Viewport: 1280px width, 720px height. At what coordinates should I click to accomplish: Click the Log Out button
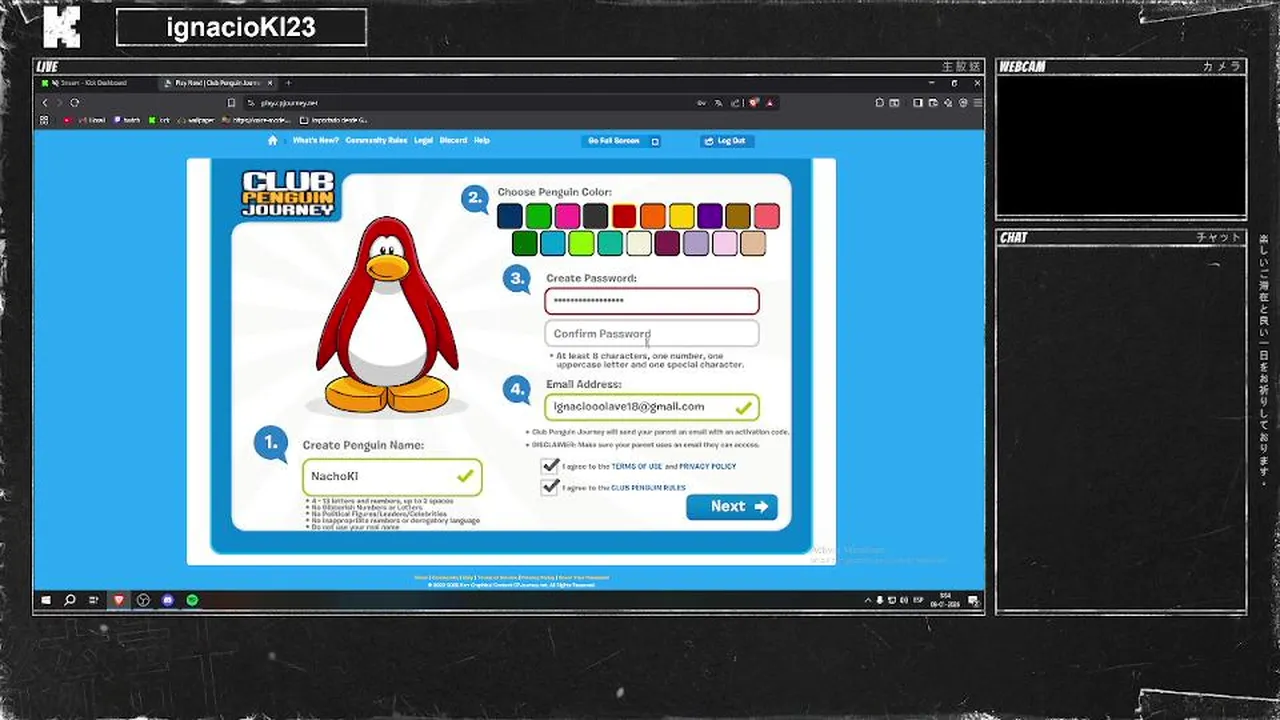click(727, 141)
